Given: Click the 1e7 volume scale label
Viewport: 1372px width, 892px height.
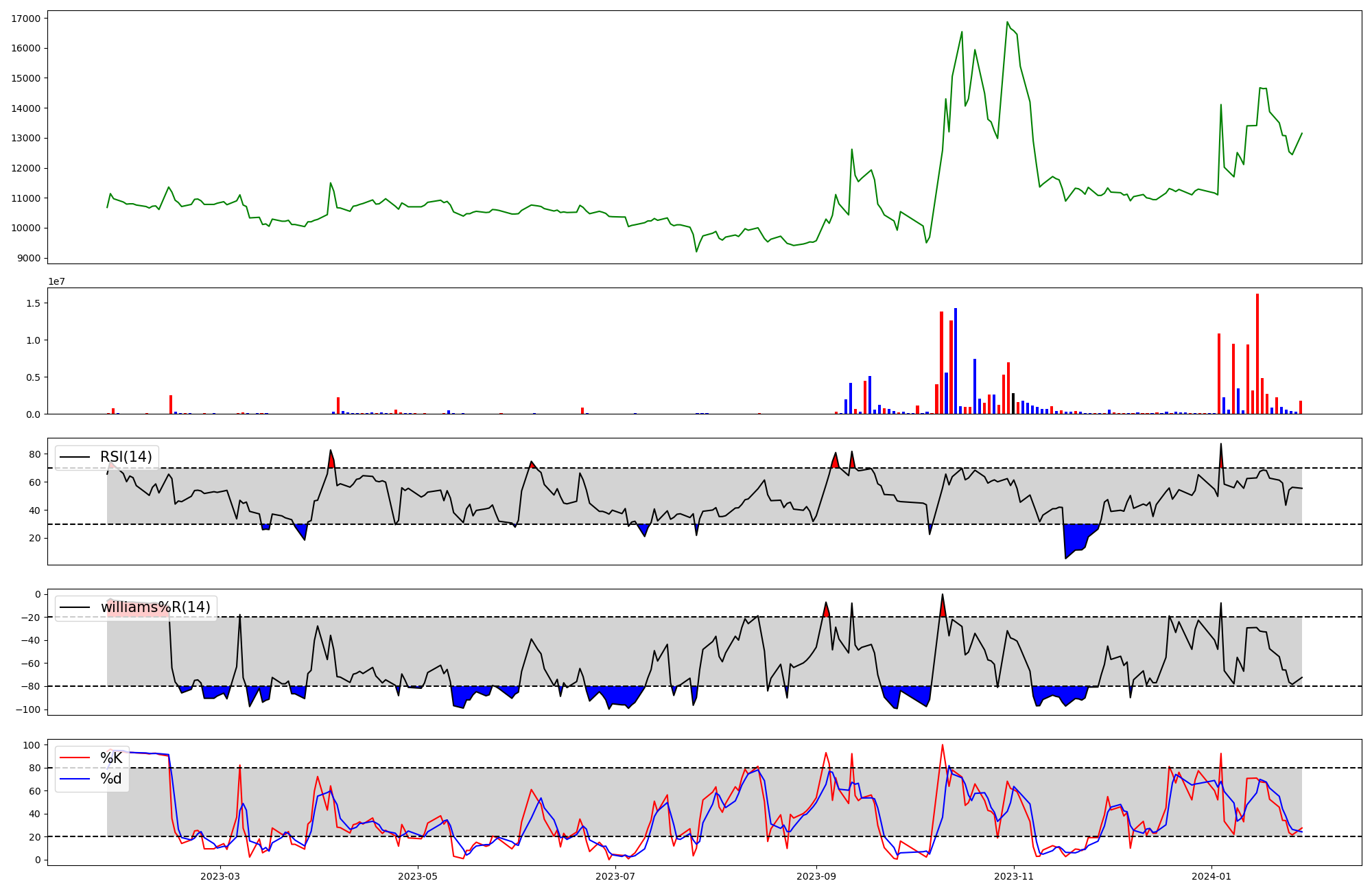Looking at the screenshot, I should (x=56, y=281).
